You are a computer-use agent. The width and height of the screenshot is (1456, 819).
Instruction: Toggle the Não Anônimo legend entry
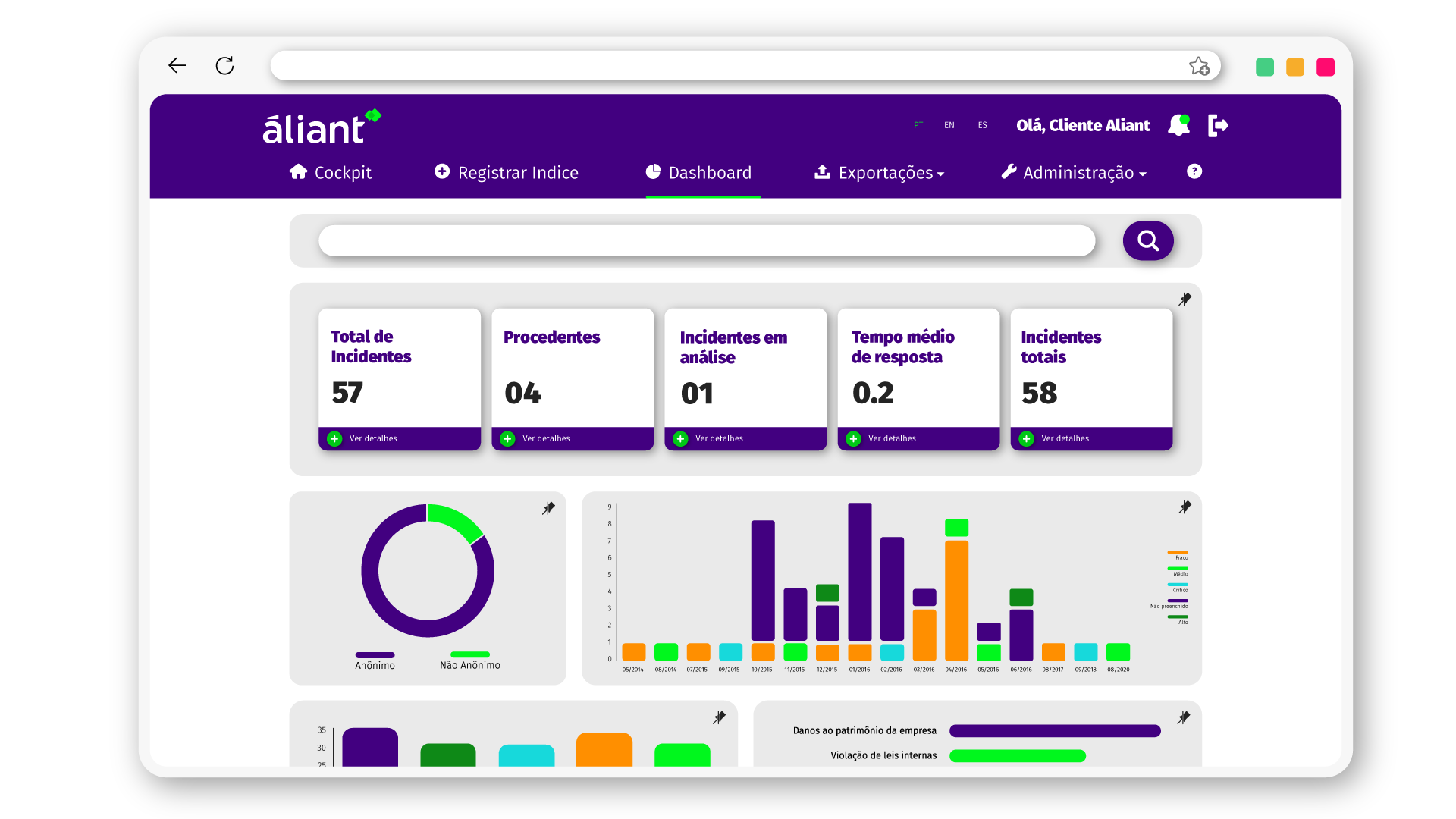click(470, 661)
